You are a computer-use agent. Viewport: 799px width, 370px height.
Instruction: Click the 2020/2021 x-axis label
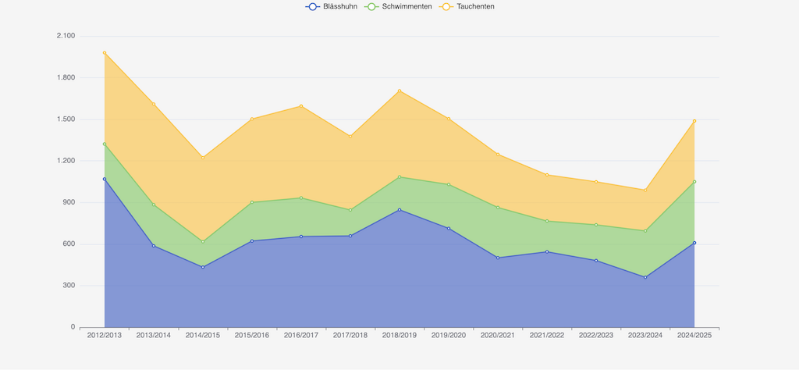point(498,335)
